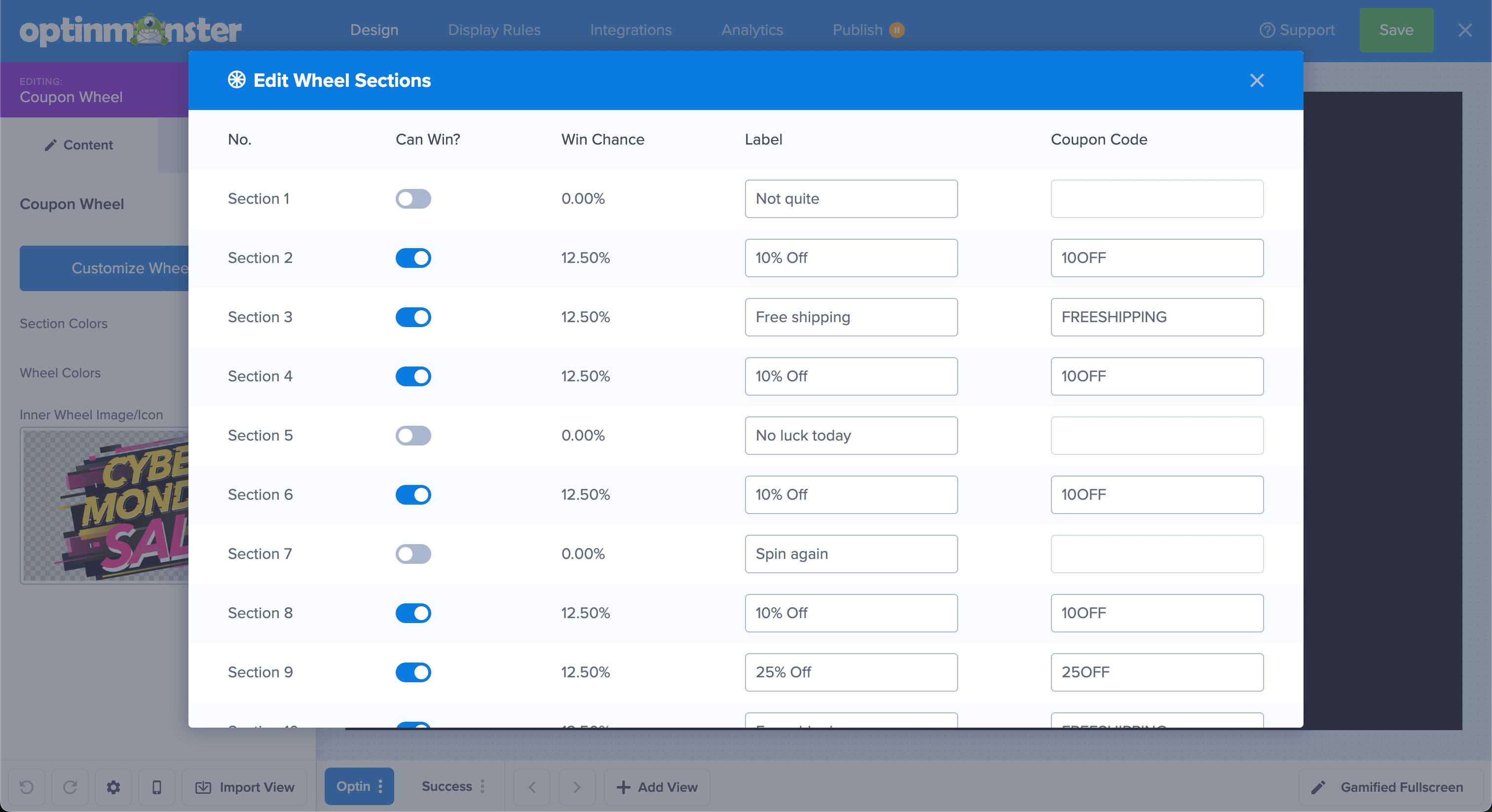Open campaign settings gear icon
This screenshot has height=812, width=1492.
(113, 787)
